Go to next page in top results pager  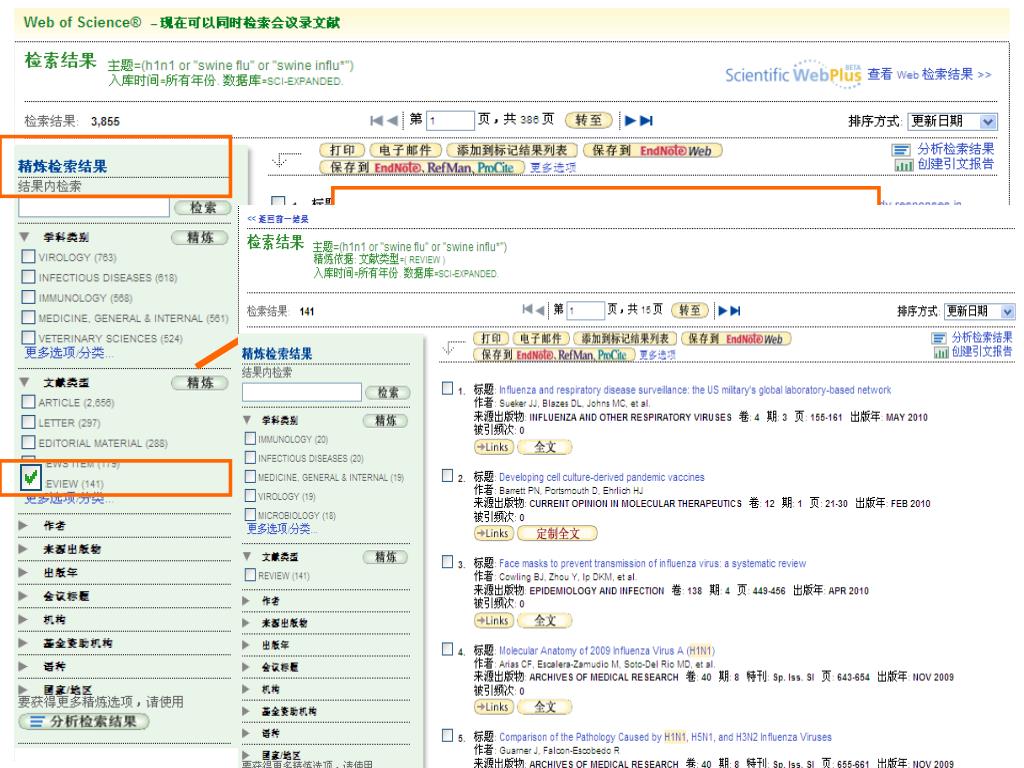point(630,121)
